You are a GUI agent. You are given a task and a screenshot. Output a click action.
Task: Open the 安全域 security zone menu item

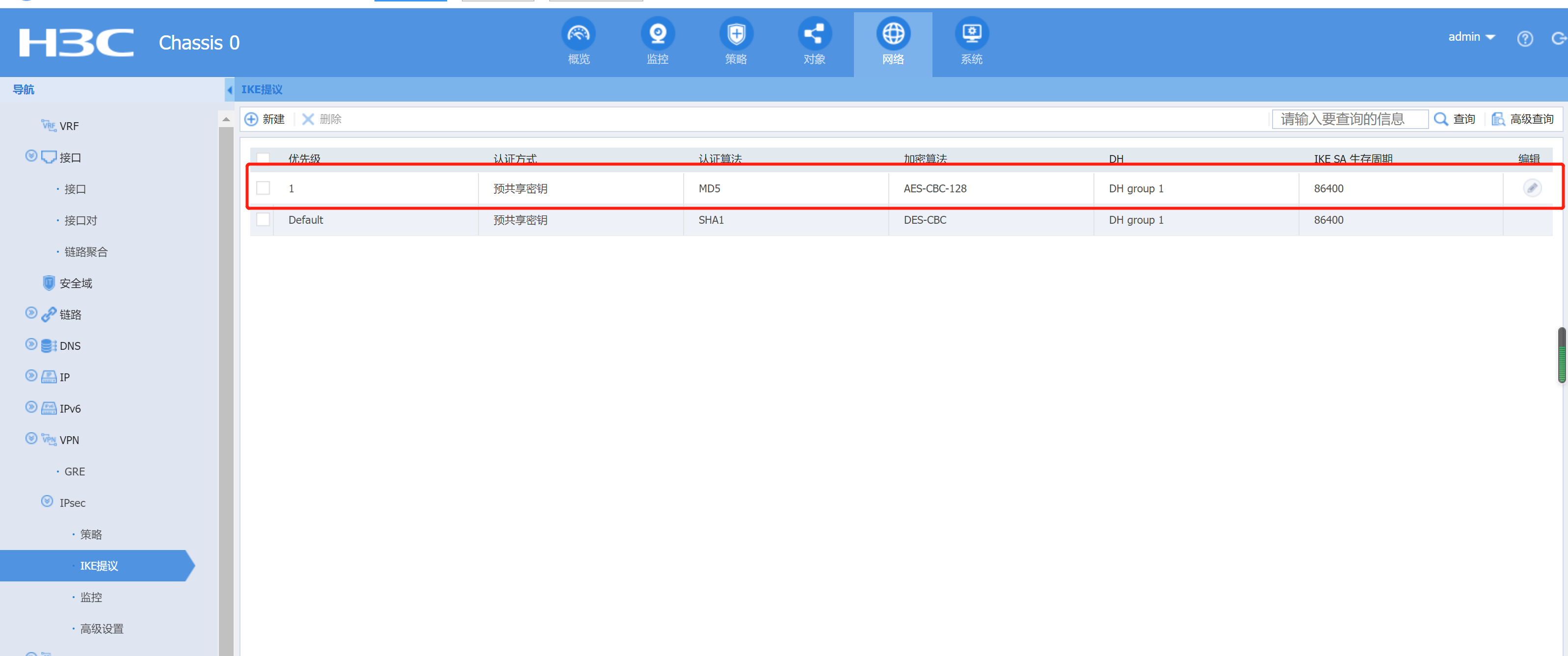[76, 284]
